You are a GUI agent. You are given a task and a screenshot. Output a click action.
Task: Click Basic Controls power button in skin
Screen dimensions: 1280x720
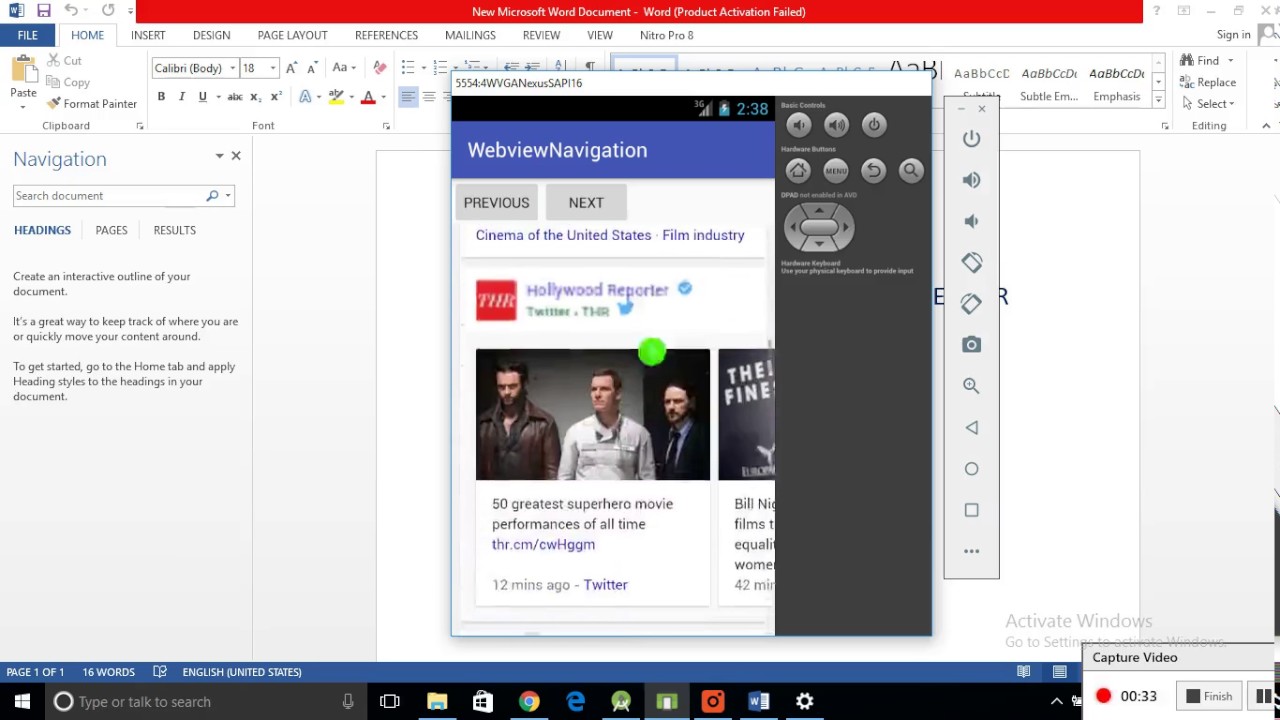[874, 125]
